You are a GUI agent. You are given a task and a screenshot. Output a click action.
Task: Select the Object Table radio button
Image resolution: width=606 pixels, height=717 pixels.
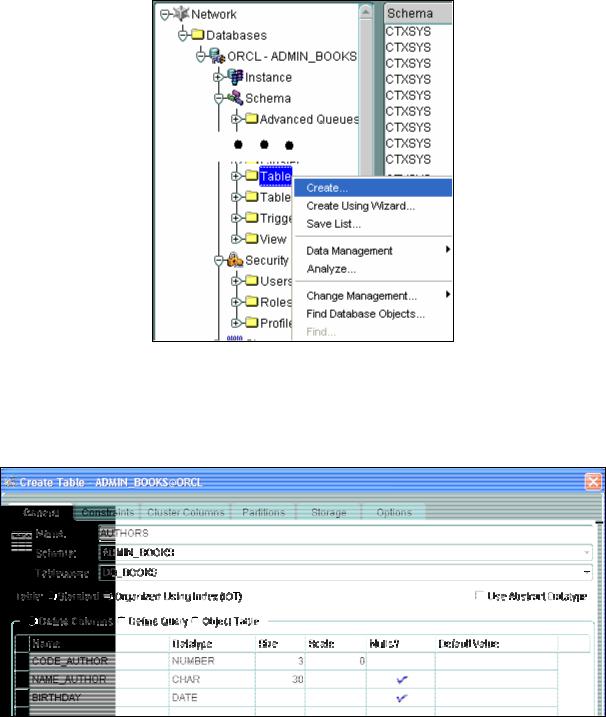(x=195, y=620)
